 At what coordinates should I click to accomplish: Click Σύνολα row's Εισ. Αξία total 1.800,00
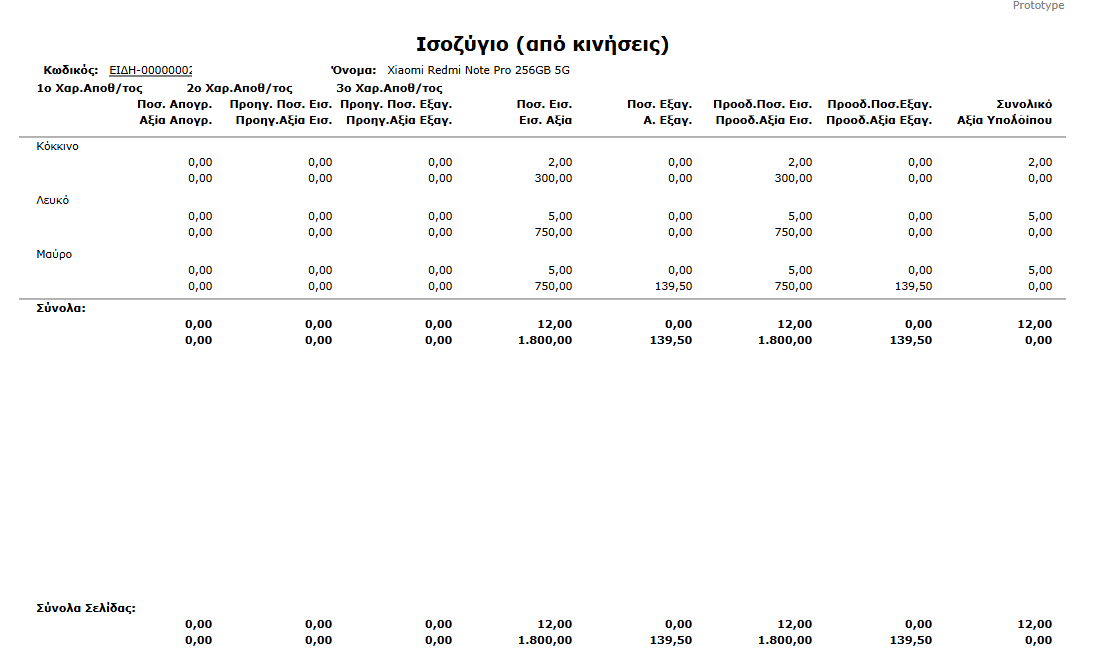545,340
